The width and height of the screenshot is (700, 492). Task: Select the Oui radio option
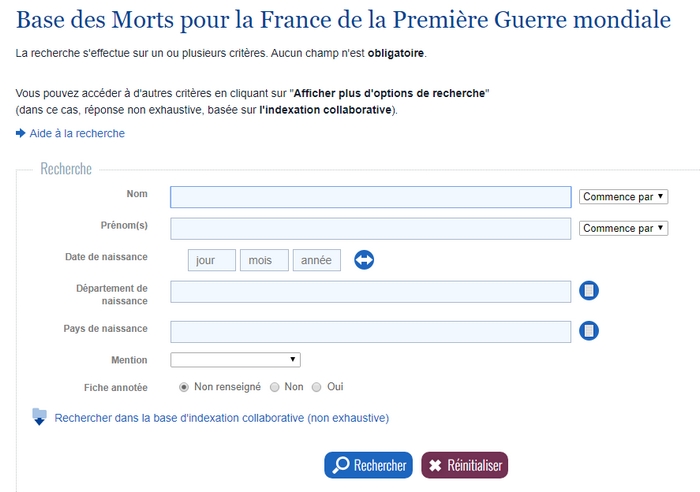coord(317,387)
